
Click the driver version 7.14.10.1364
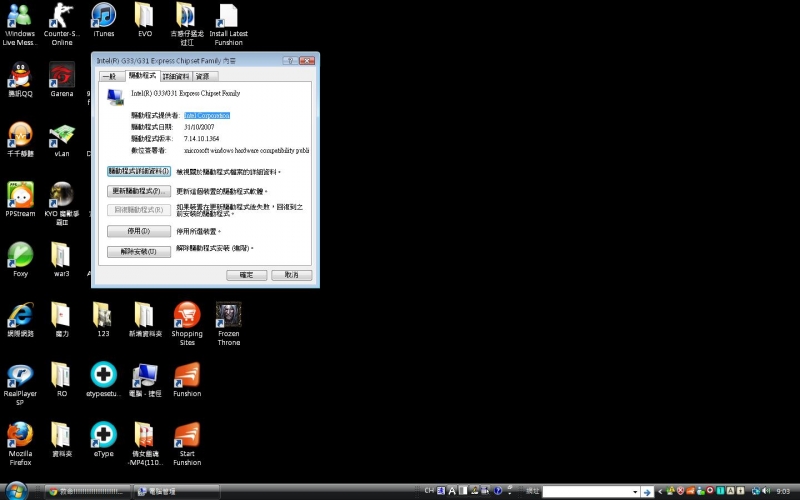tap(202, 139)
